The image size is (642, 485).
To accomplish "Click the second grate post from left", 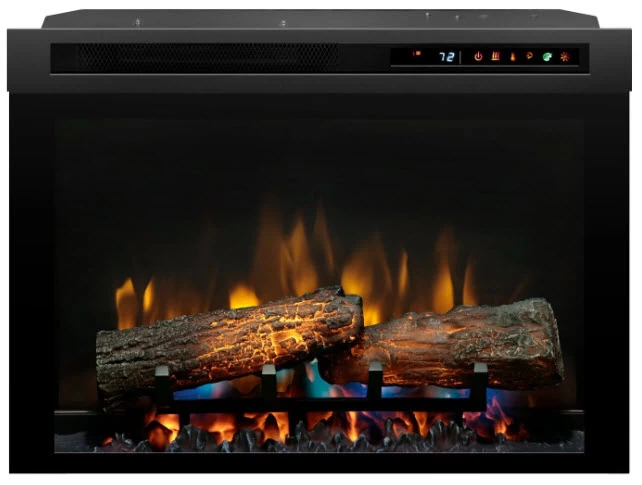I will click(268, 383).
